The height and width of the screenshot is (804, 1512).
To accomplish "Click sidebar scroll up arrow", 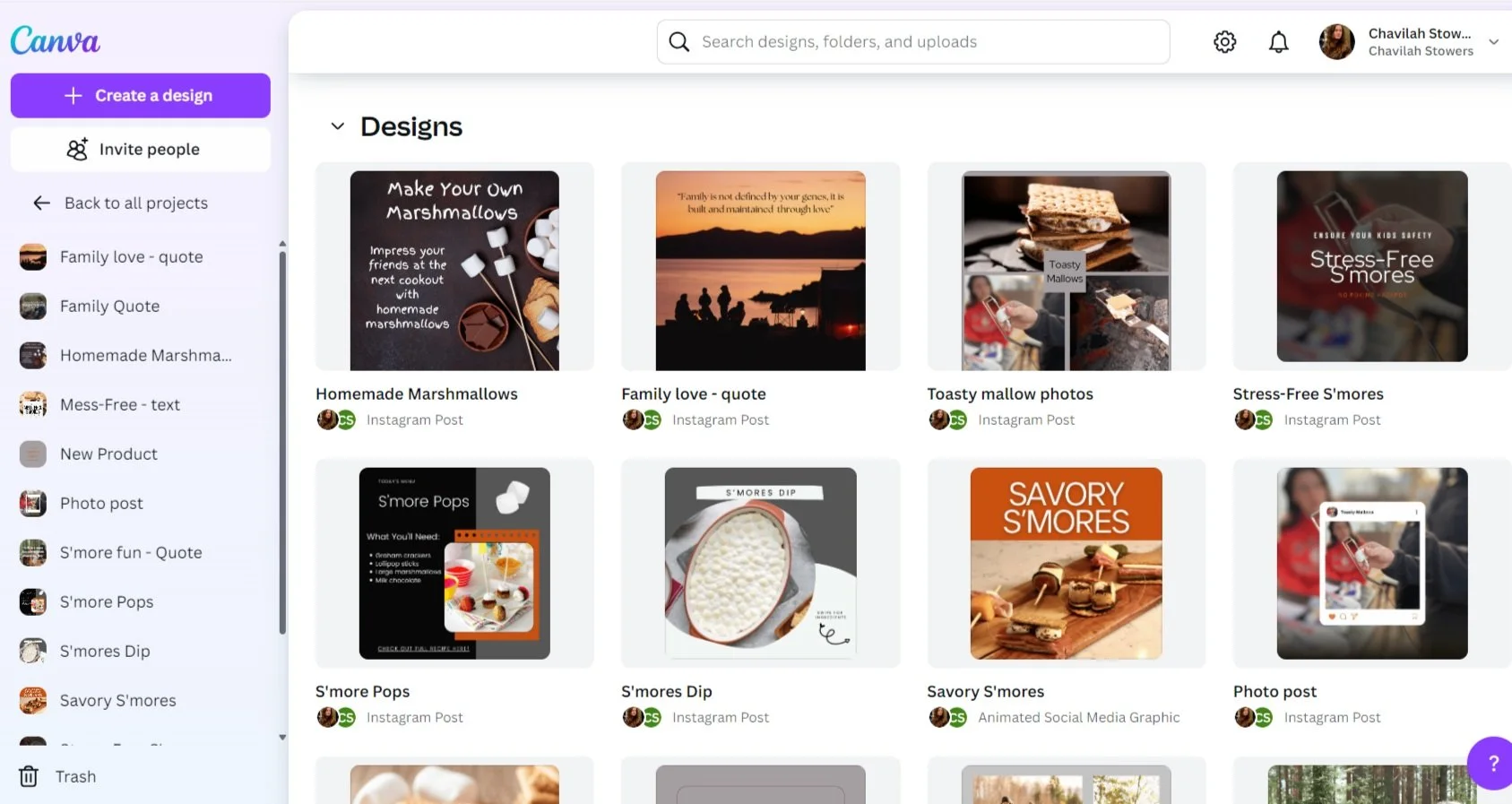I will 282,244.
